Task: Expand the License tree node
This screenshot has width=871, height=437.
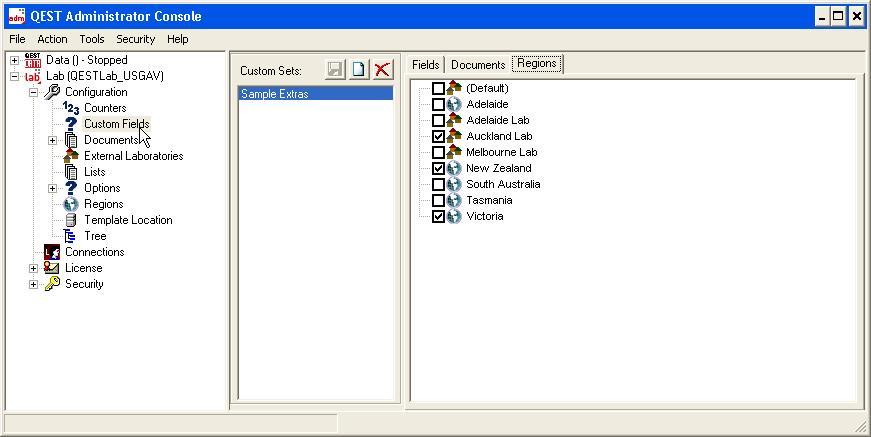Action: [33, 268]
